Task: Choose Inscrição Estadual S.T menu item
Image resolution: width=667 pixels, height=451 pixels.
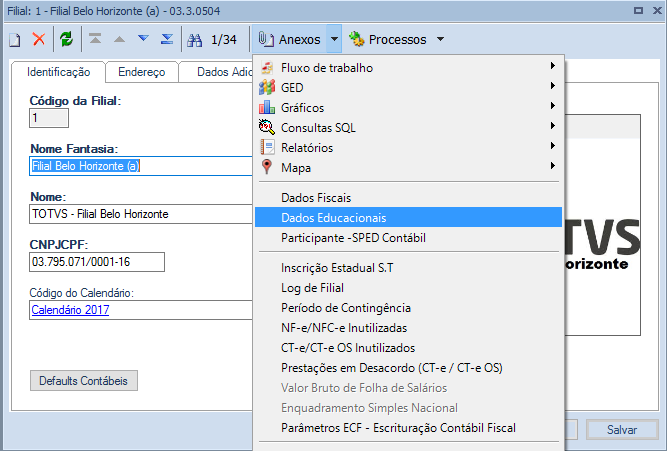Action: (408, 268)
